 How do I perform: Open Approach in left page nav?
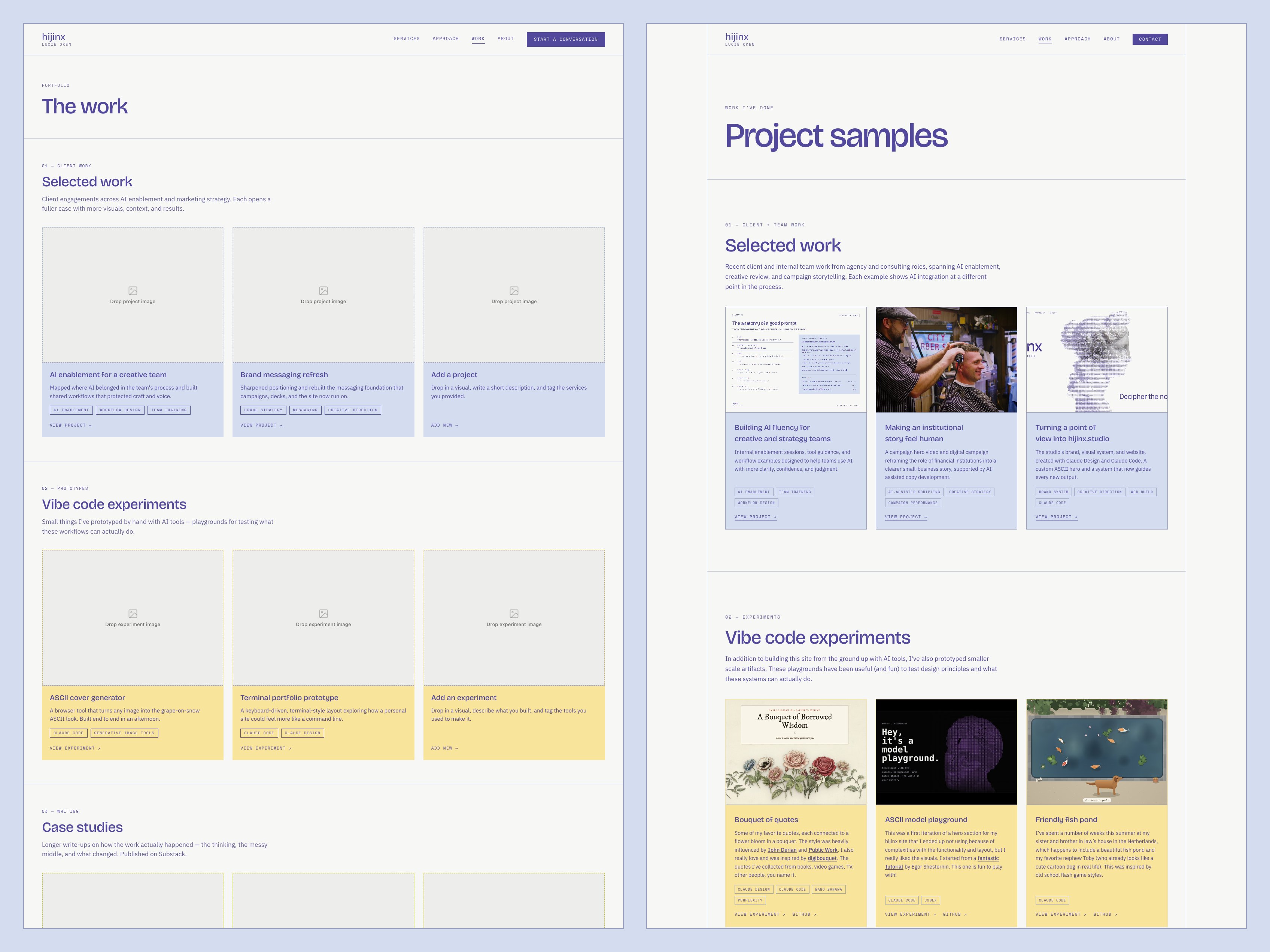[446, 39]
